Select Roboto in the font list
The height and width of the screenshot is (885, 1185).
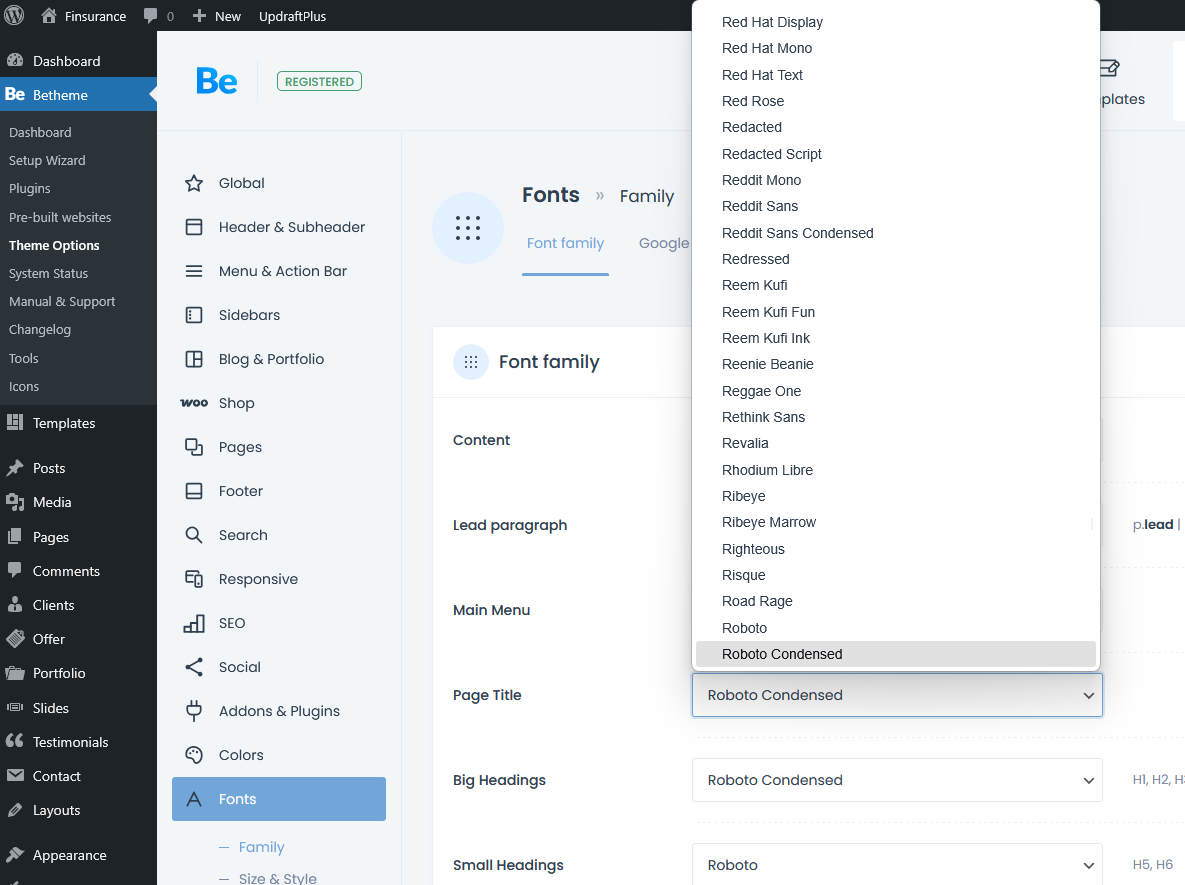click(x=896, y=628)
